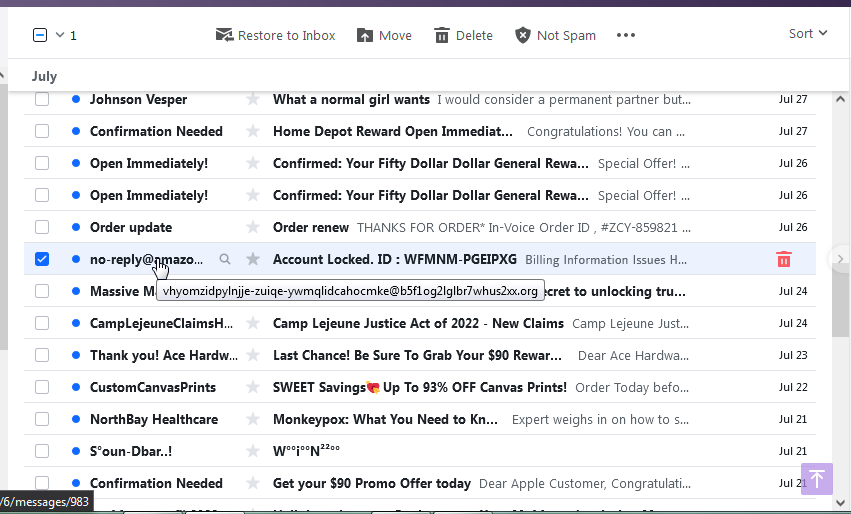851x514 pixels.
Task: Open the three-dot more actions menu
Action: click(x=626, y=35)
